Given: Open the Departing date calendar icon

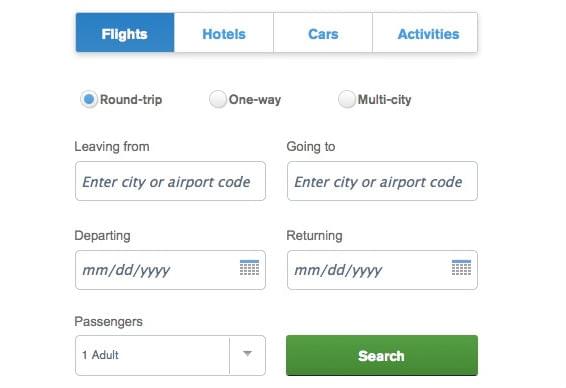Looking at the screenshot, I should coord(249,267).
